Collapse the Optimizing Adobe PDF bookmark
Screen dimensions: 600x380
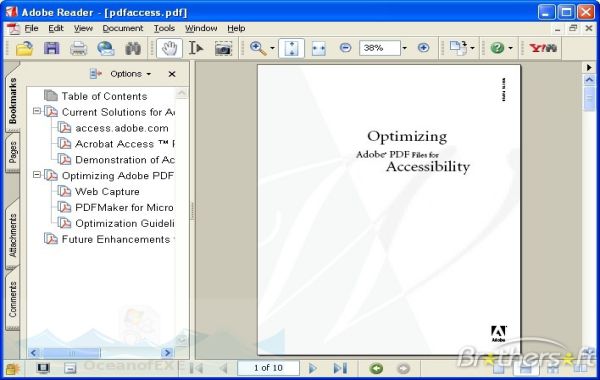click(37, 175)
